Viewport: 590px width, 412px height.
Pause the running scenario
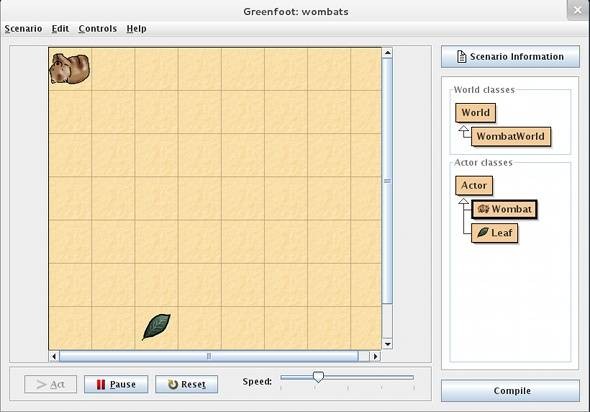coord(116,384)
